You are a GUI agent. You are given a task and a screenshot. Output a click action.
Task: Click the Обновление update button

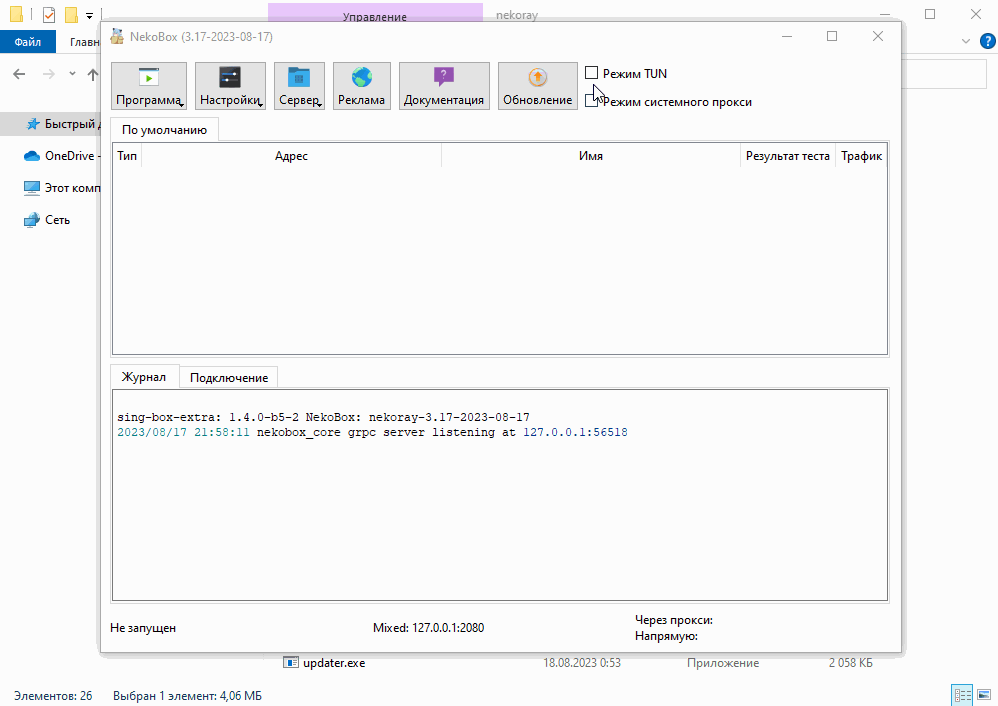pyautogui.click(x=538, y=86)
